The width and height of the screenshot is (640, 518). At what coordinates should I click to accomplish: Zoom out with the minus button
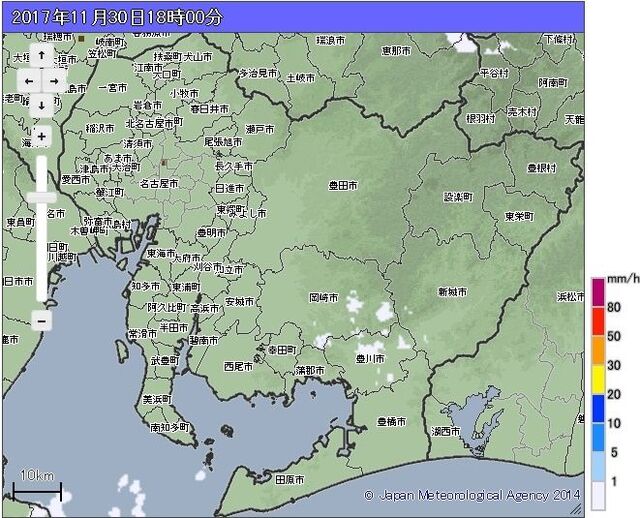pos(41,321)
